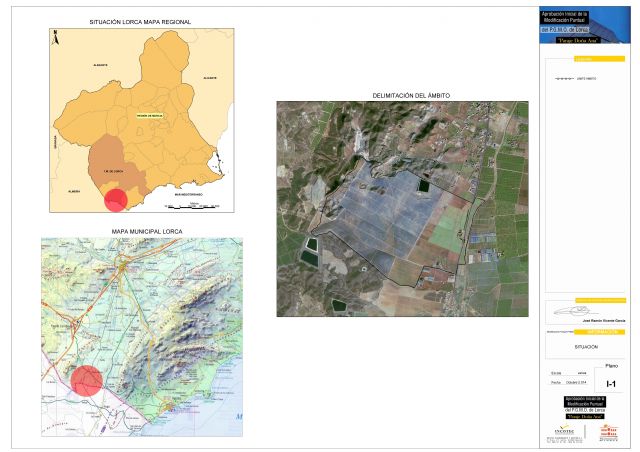This screenshot has width=640, height=452.
Task: Click the 'Situación' text in info box
Action: 585,347
